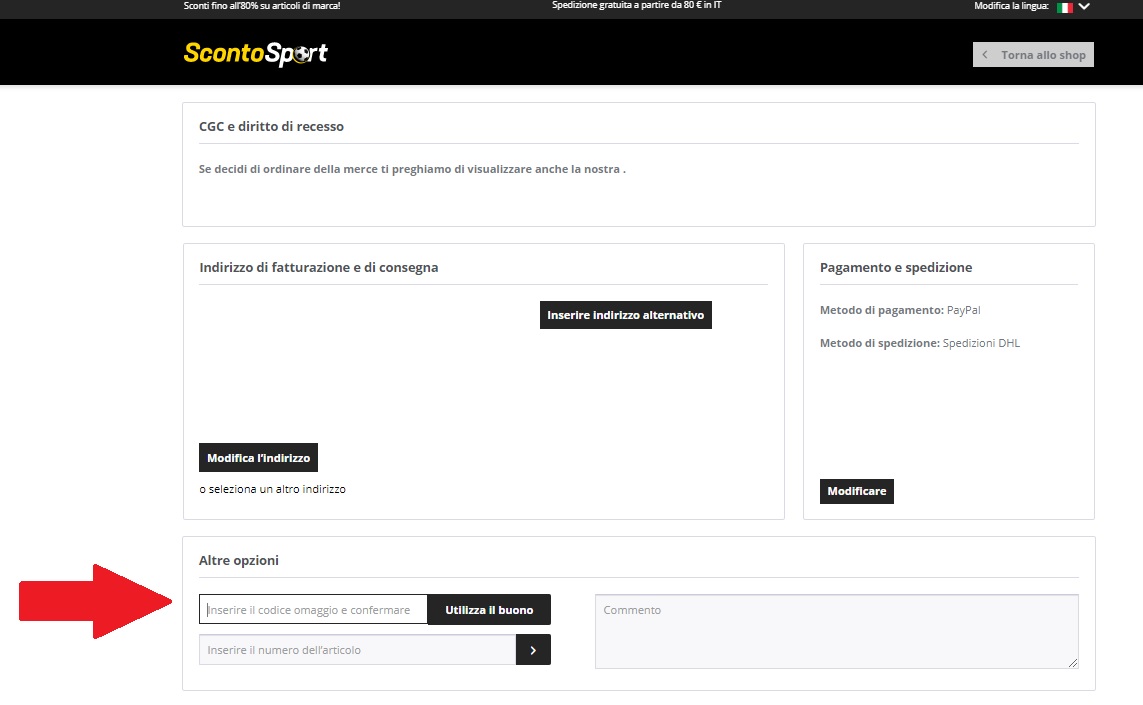Open the language dropdown chevron
Image resolution: width=1143 pixels, height=705 pixels.
coord(1084,7)
